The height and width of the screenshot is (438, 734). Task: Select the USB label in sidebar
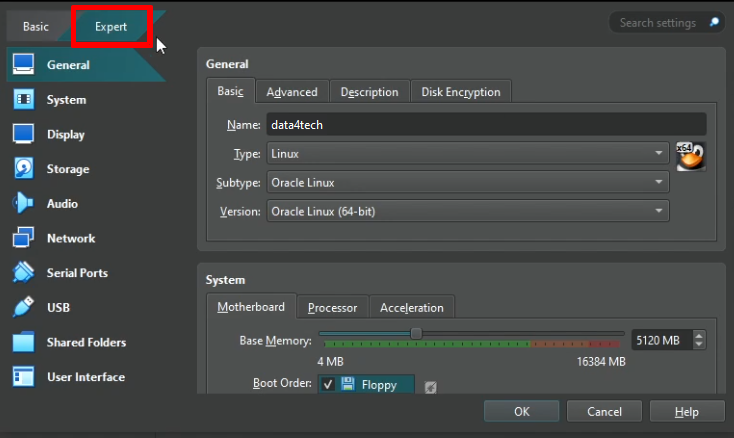pyautogui.click(x=59, y=307)
